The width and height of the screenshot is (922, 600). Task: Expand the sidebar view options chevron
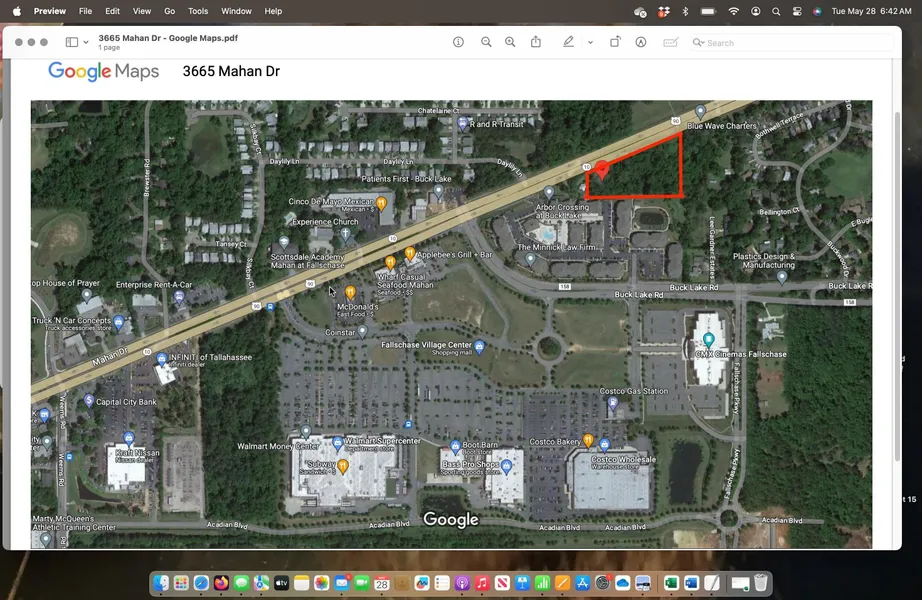coord(86,42)
